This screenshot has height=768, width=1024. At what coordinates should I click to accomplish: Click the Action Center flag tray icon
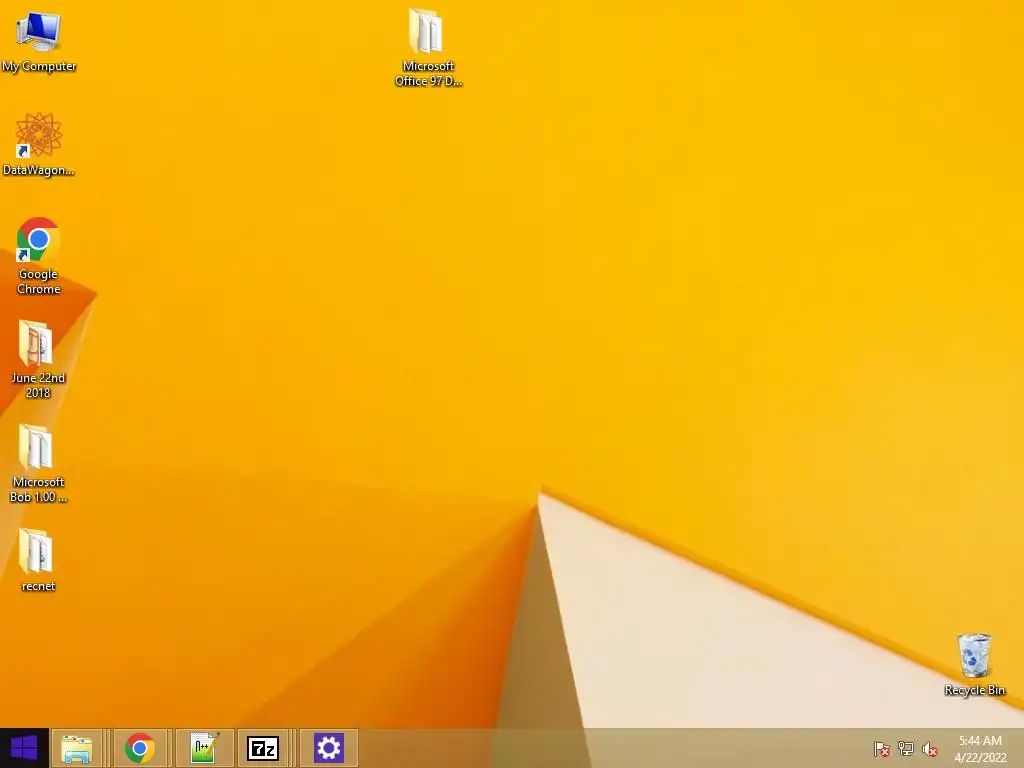(882, 749)
